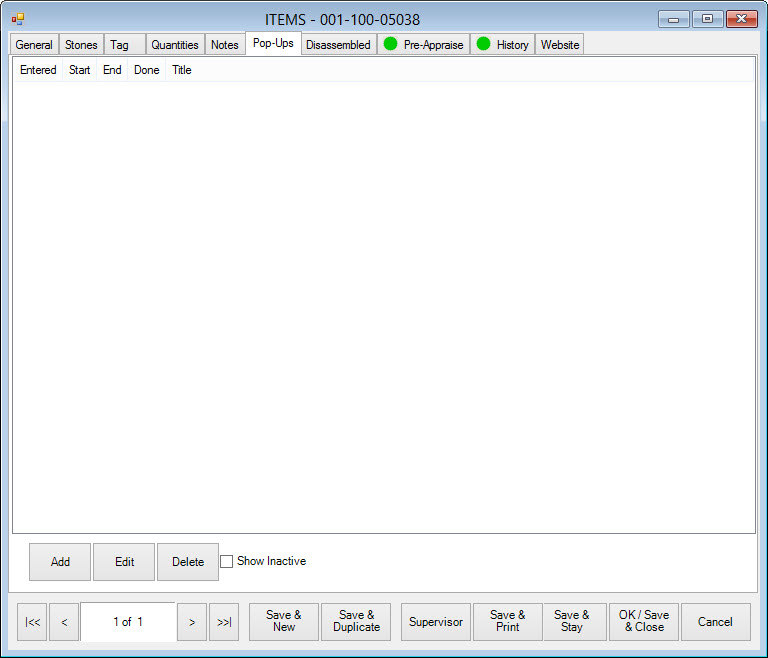Go to next record arrow

click(192, 622)
